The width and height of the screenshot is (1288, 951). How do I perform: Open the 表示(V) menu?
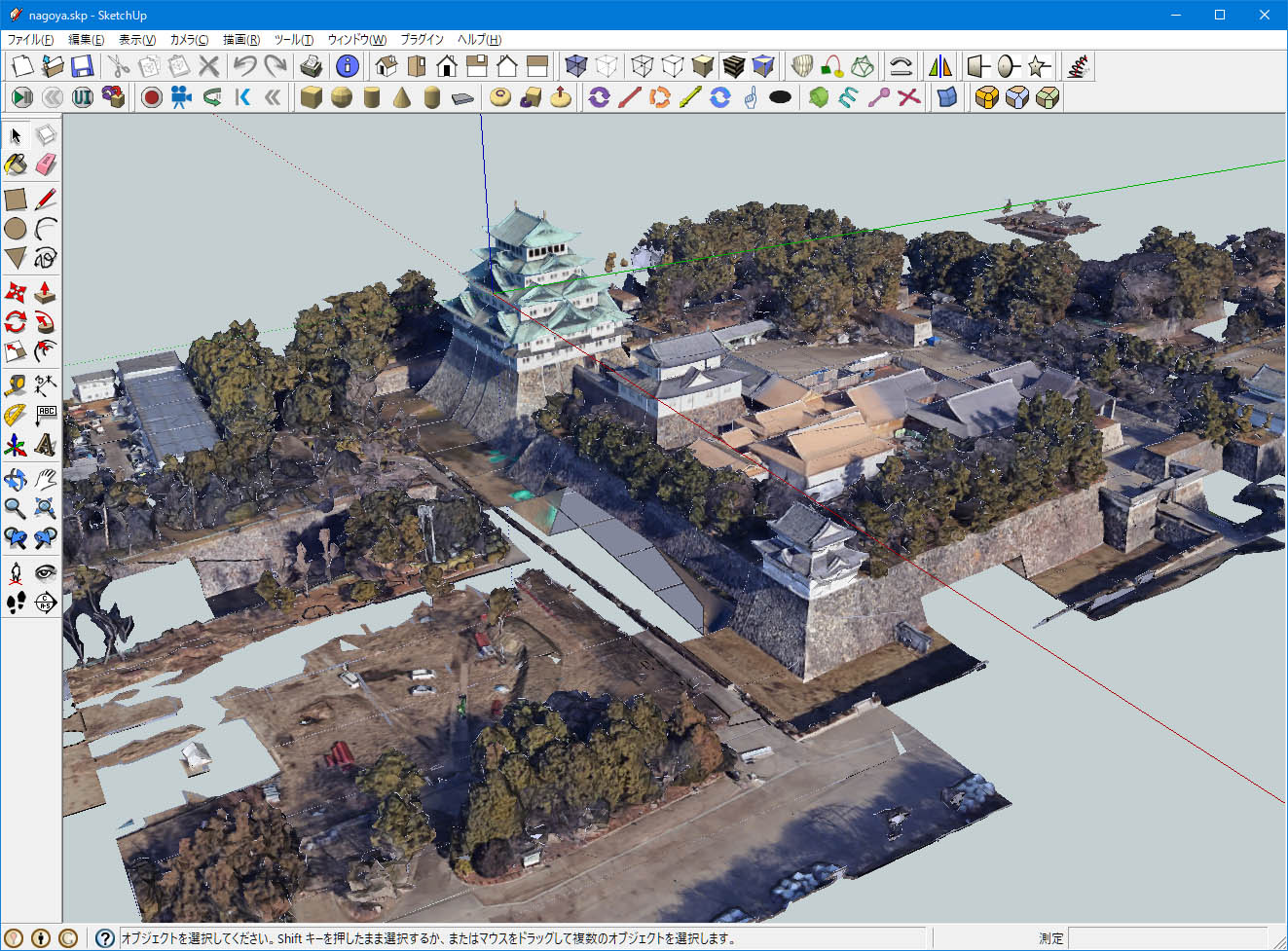136,40
